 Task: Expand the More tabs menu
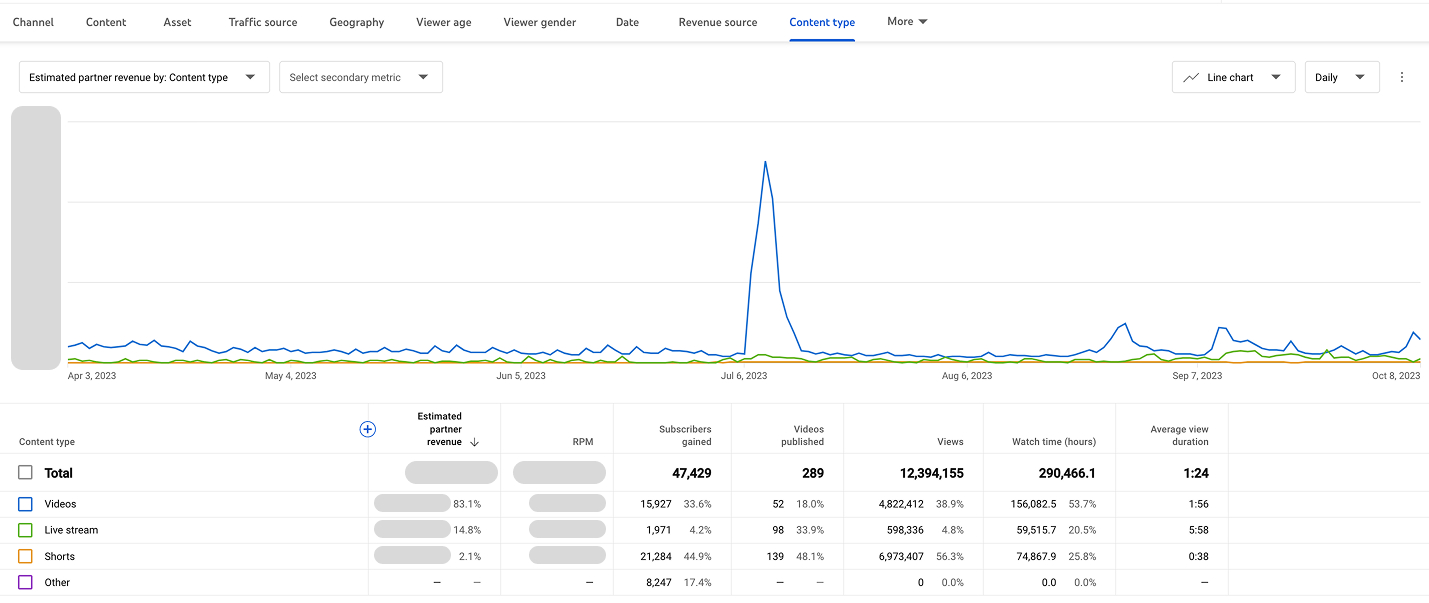click(x=906, y=21)
